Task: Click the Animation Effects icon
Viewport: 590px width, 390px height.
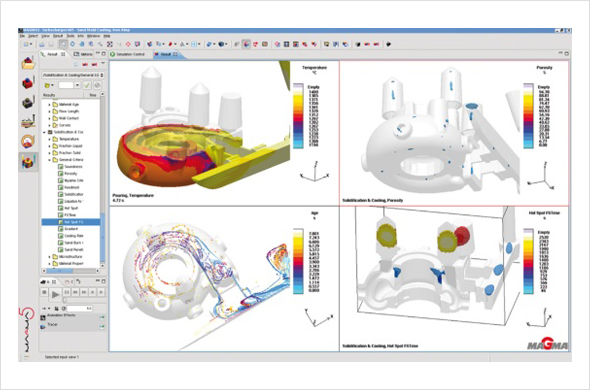Action: click(43, 318)
